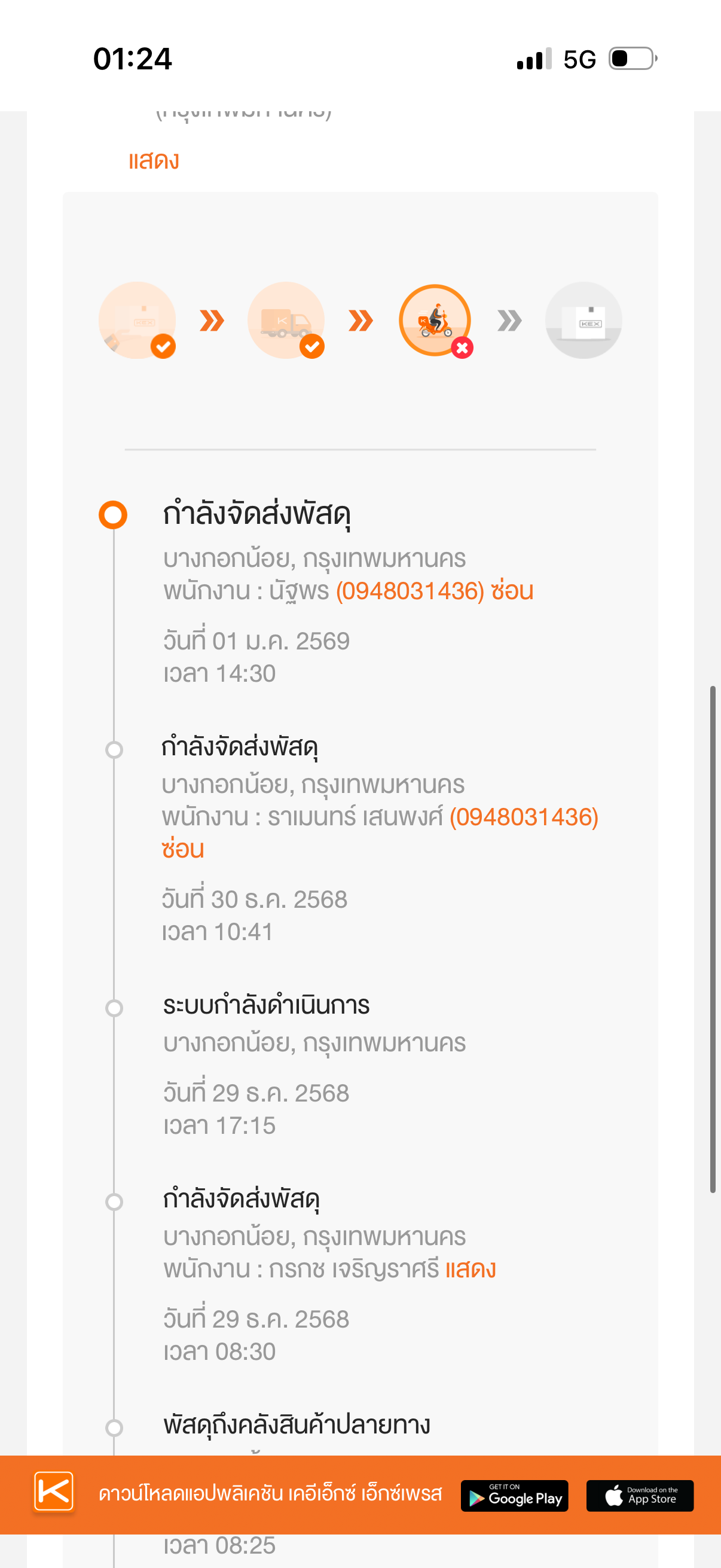Tap timeline marker for 30 ธ.ค. 2568

pyautogui.click(x=114, y=749)
